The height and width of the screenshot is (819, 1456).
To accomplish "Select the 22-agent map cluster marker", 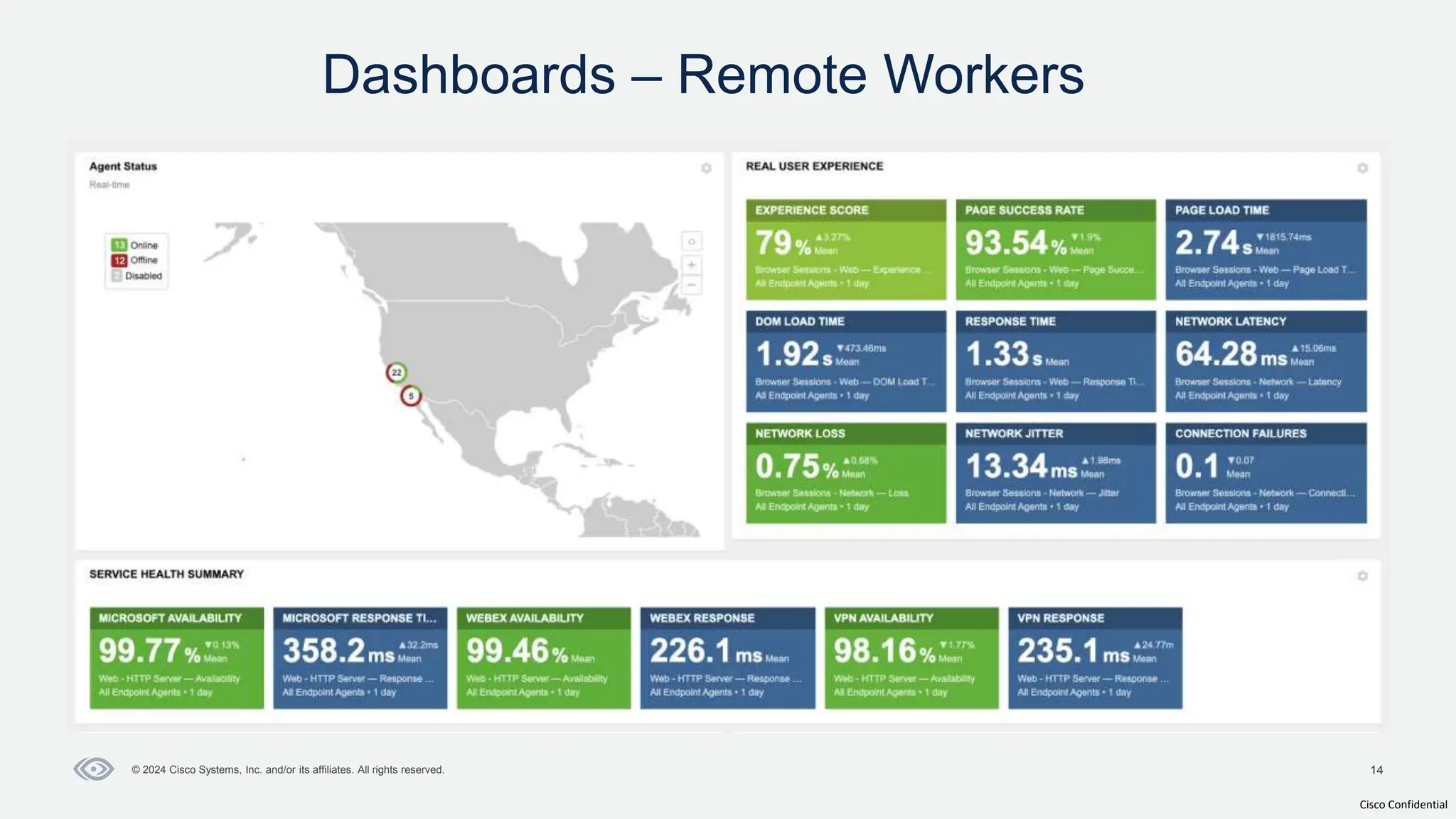I will click(x=397, y=372).
